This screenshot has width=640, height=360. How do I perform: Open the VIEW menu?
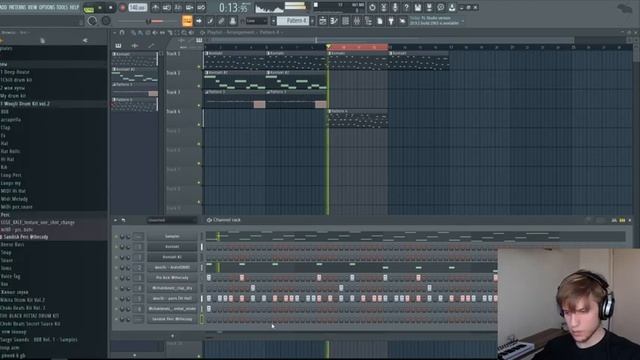(x=32, y=7)
